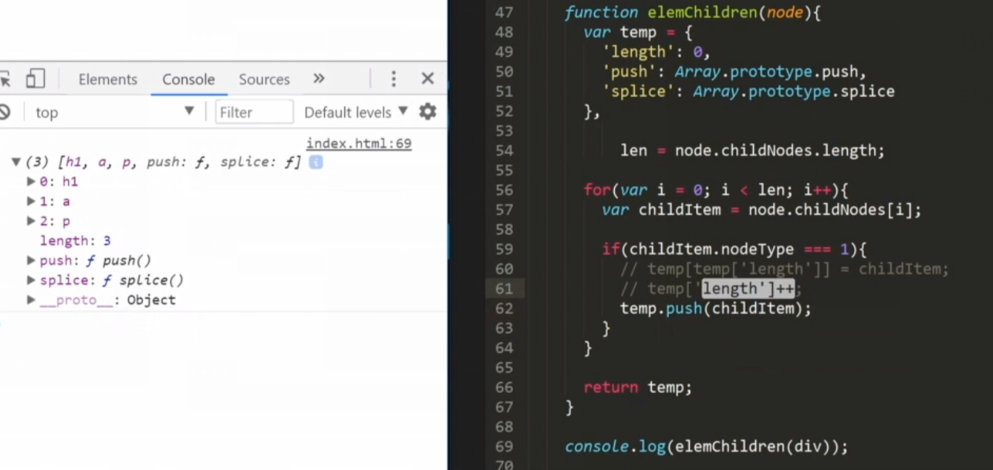
Task: Clear the console with the ban icon
Action: pyautogui.click(x=4, y=112)
